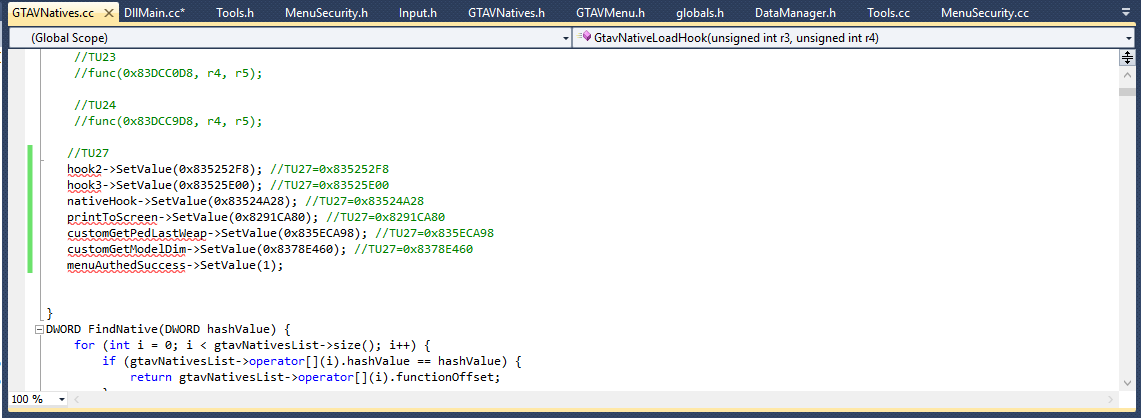Click the //func(0x83DCC0D8, r4, r5); line
This screenshot has width=1141, height=418.
167,73
